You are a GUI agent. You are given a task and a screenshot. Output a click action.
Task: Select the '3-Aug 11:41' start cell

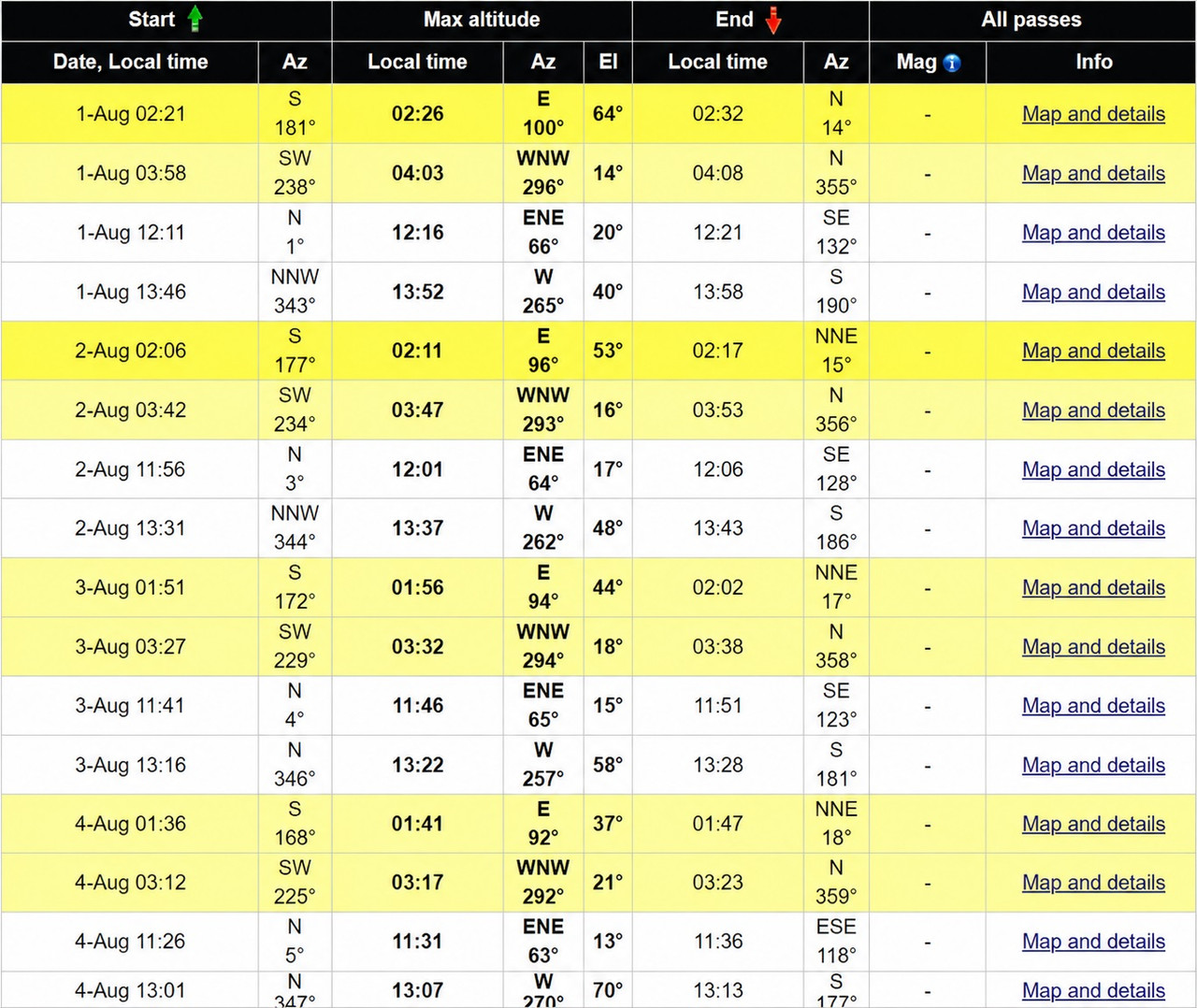130,706
